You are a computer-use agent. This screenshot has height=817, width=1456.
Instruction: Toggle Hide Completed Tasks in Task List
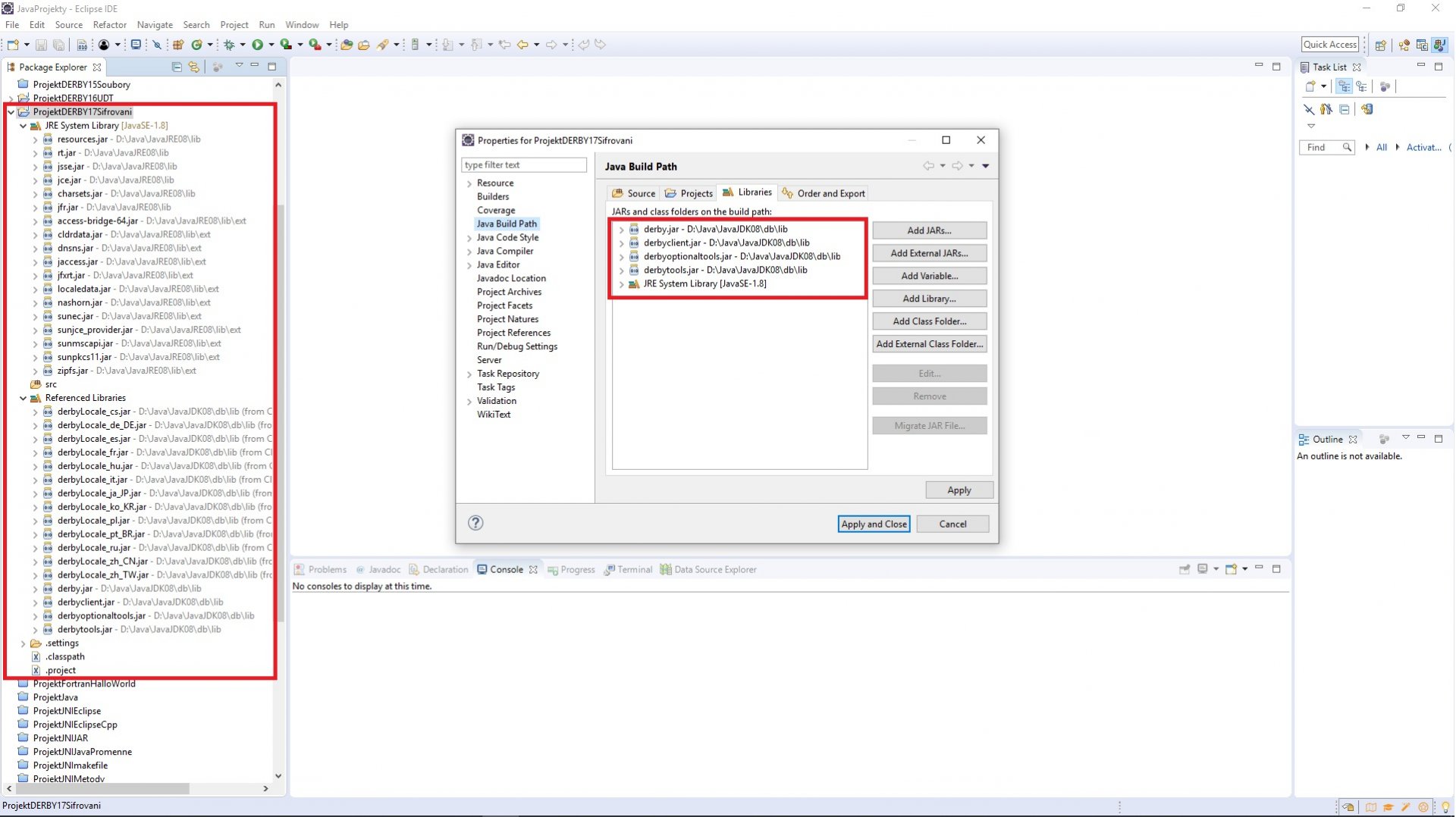point(1309,109)
